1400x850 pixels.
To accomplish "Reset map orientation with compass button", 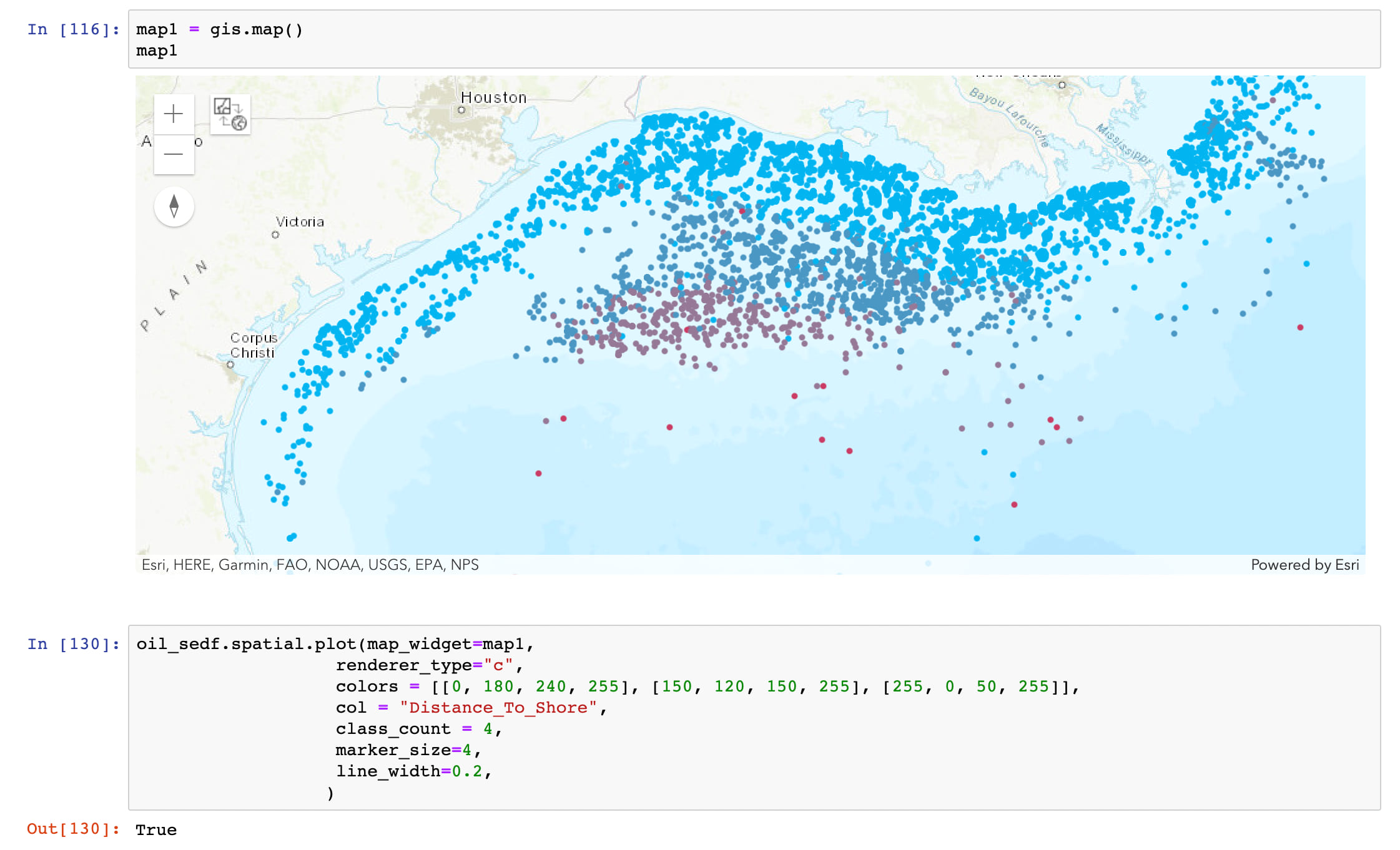I will pos(174,207).
